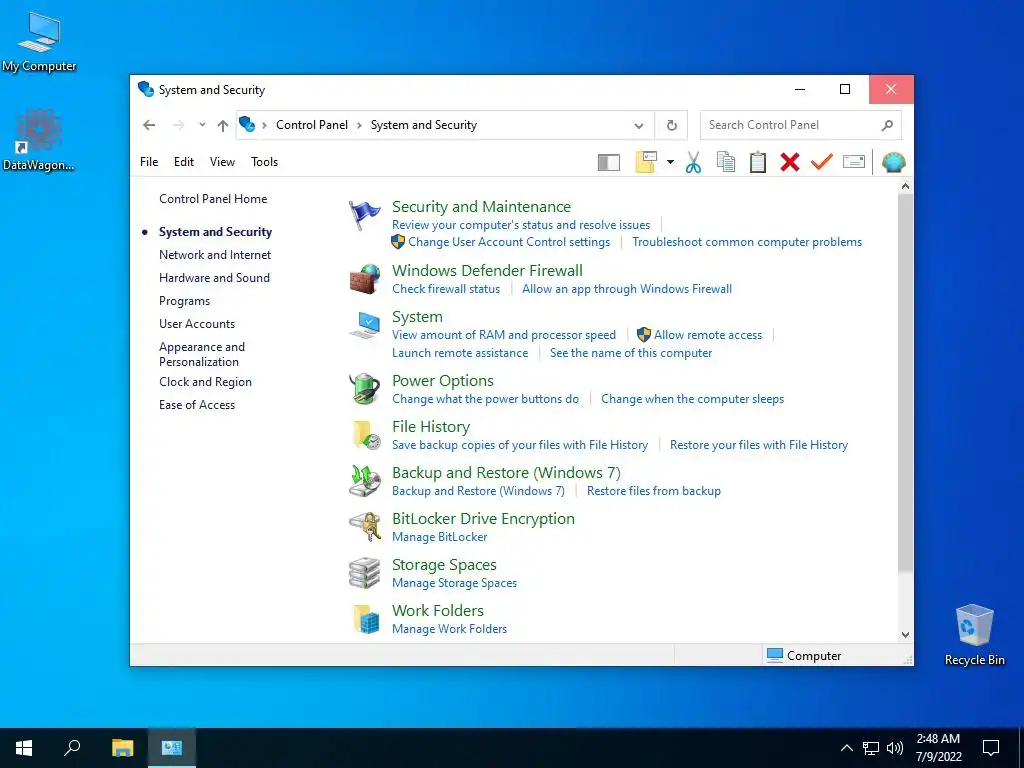Click the volume speaker tray icon
Screen dimensions: 1024x768
click(894, 748)
